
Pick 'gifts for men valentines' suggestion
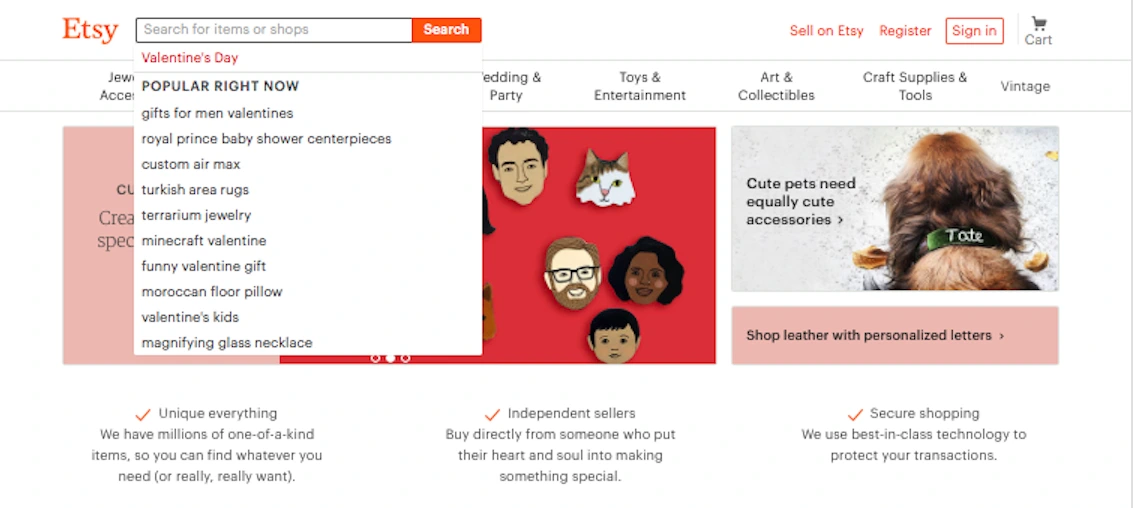tap(217, 113)
